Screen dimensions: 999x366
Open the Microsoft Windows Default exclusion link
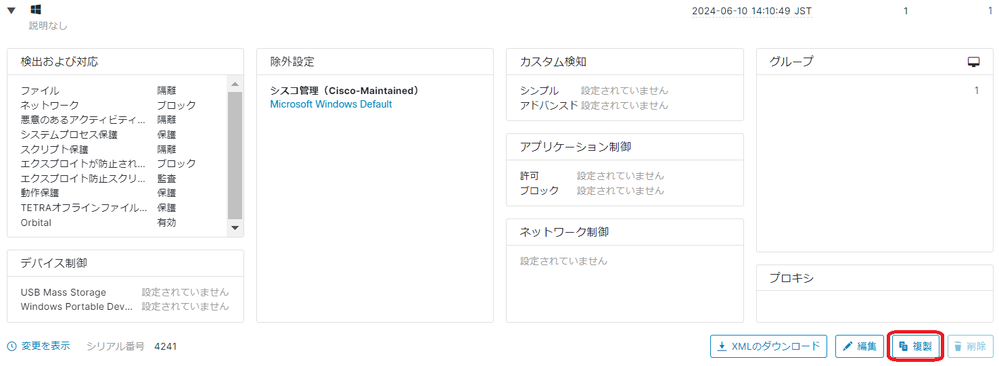331,104
